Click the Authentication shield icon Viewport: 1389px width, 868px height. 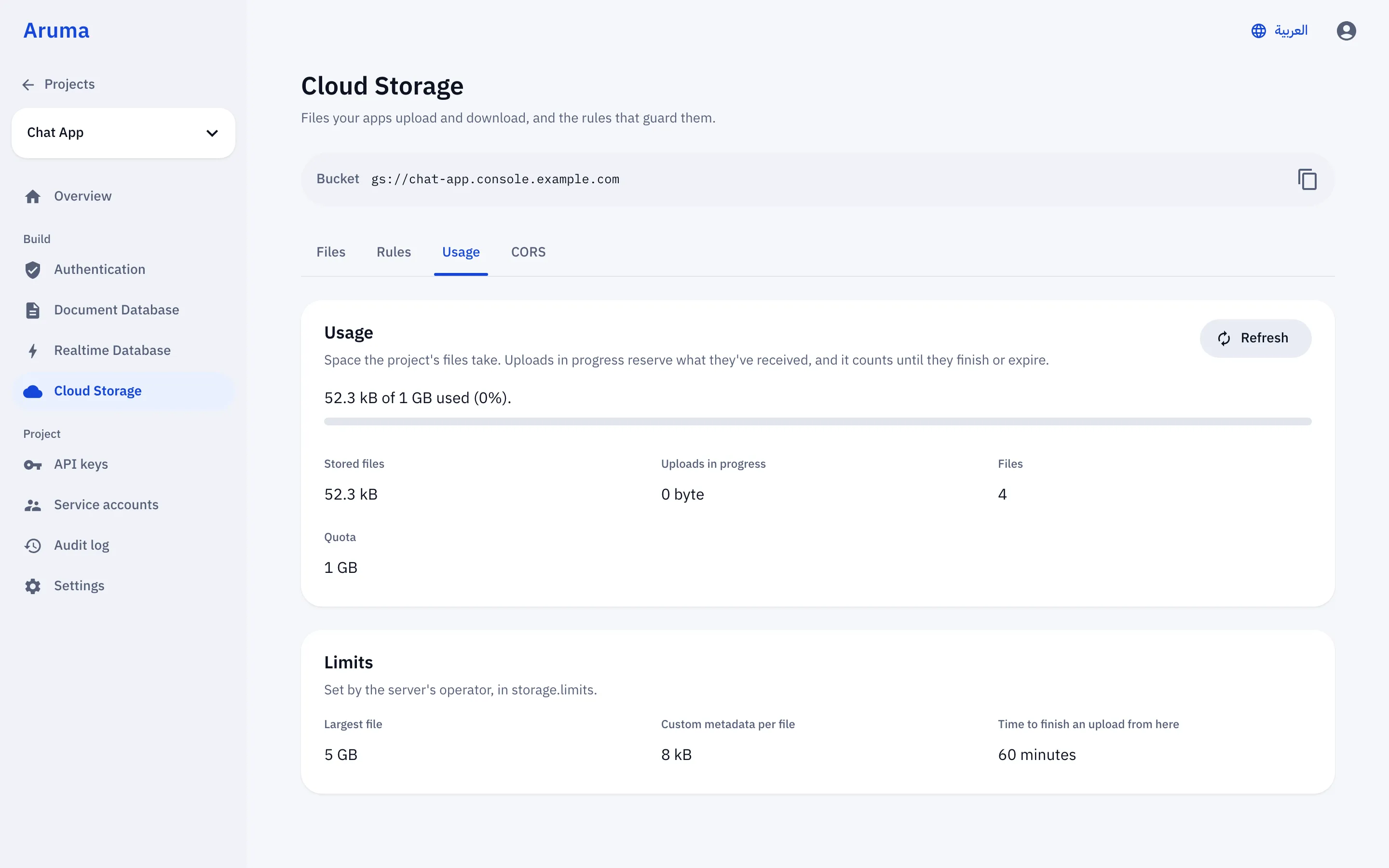pyautogui.click(x=33, y=270)
